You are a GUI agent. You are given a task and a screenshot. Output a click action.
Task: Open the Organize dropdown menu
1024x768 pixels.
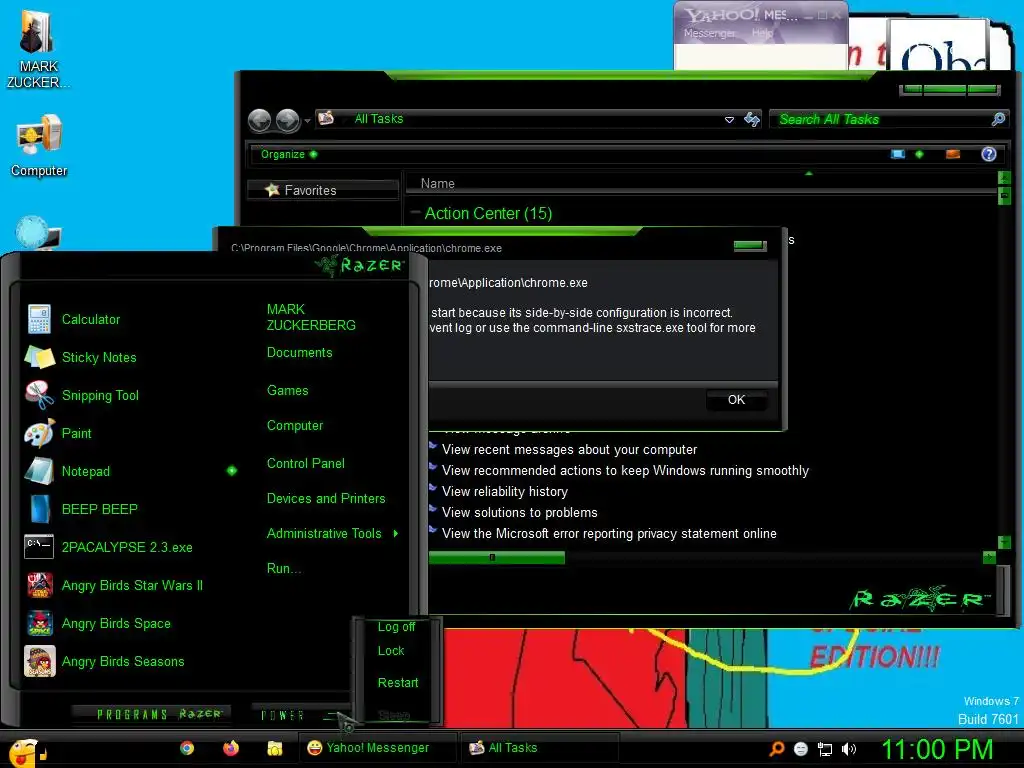pyautogui.click(x=289, y=154)
